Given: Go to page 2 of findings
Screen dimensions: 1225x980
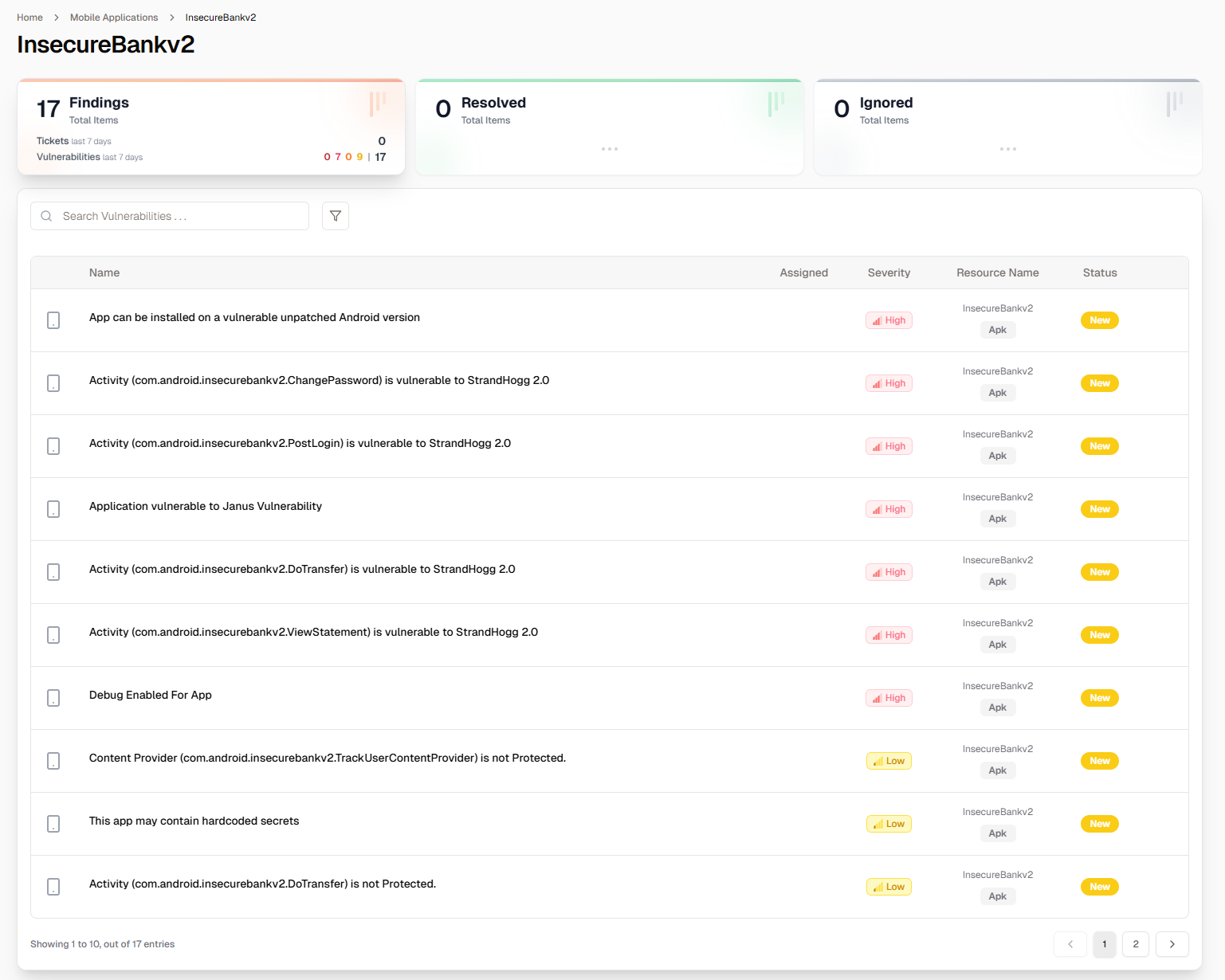Looking at the screenshot, I should (x=1135, y=944).
